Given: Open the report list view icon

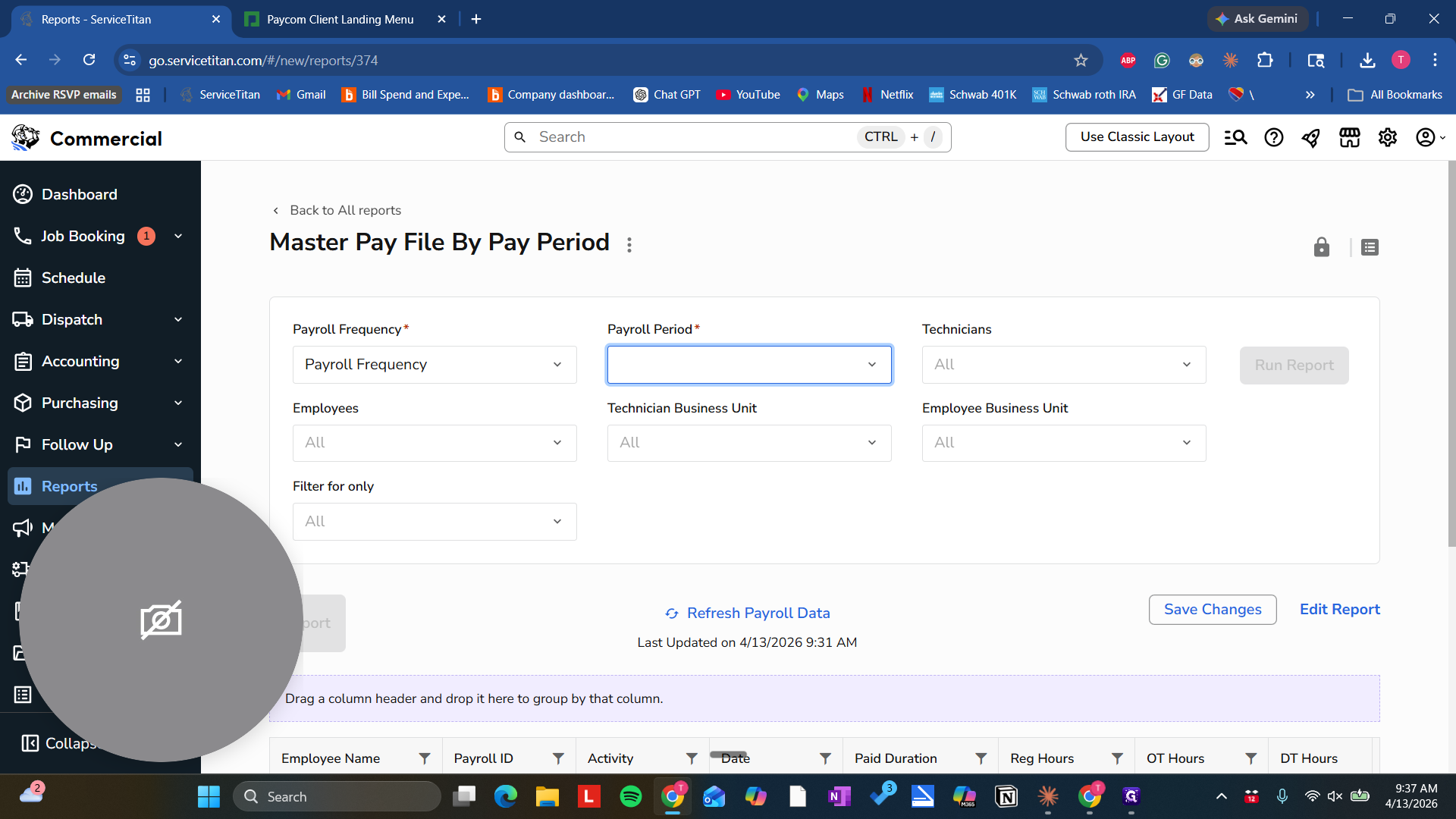Looking at the screenshot, I should point(1370,247).
